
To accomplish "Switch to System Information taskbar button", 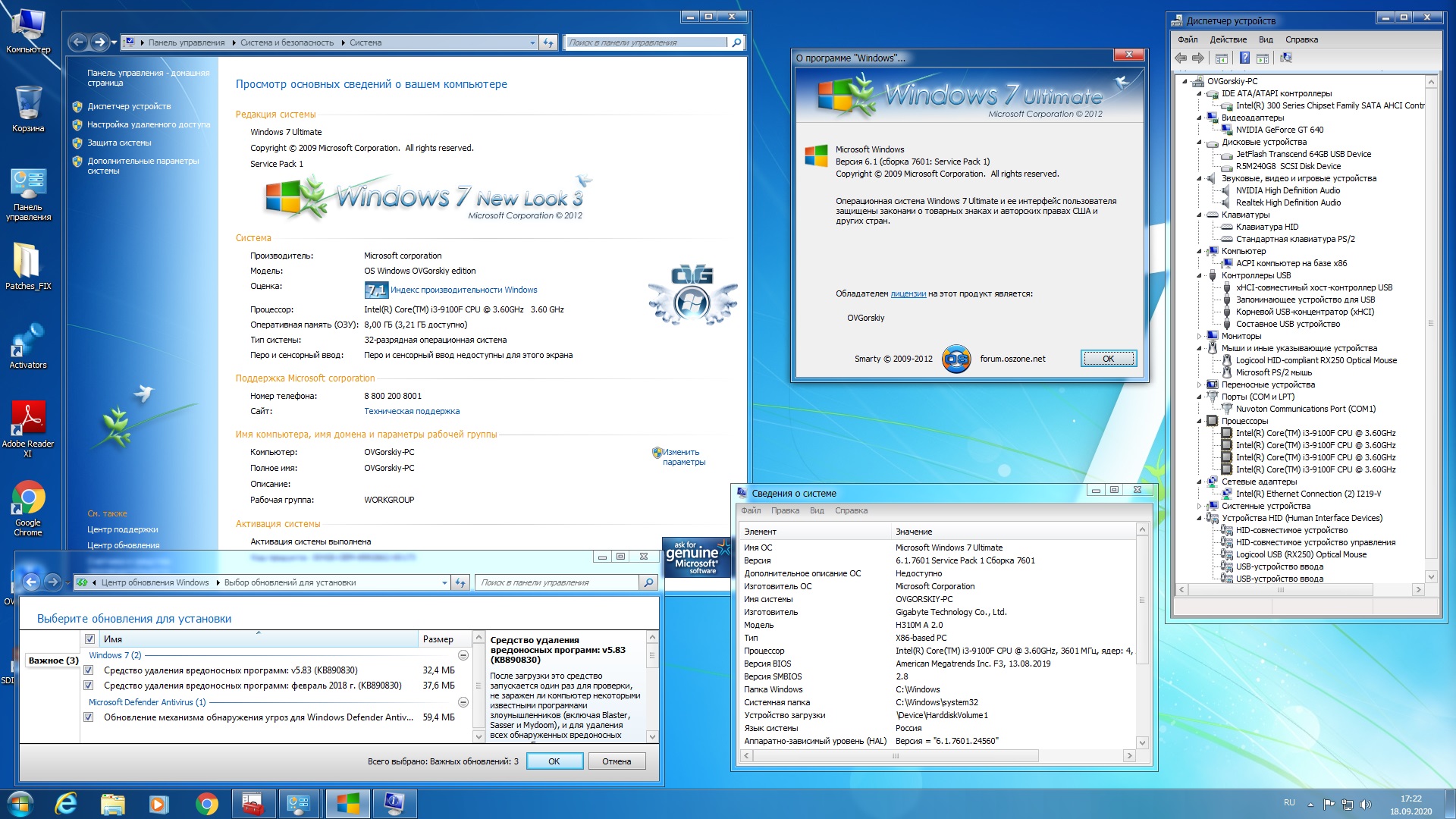I will tap(394, 804).
